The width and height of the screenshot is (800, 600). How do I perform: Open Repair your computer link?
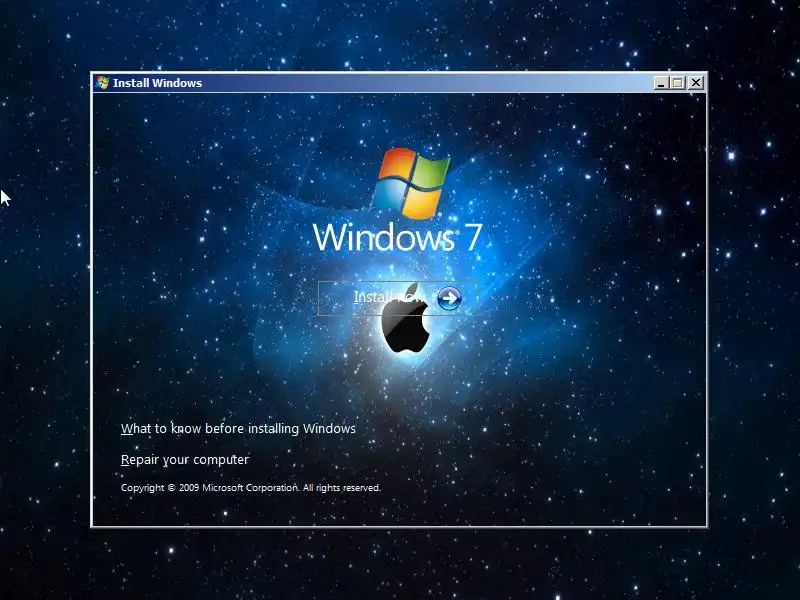(185, 460)
